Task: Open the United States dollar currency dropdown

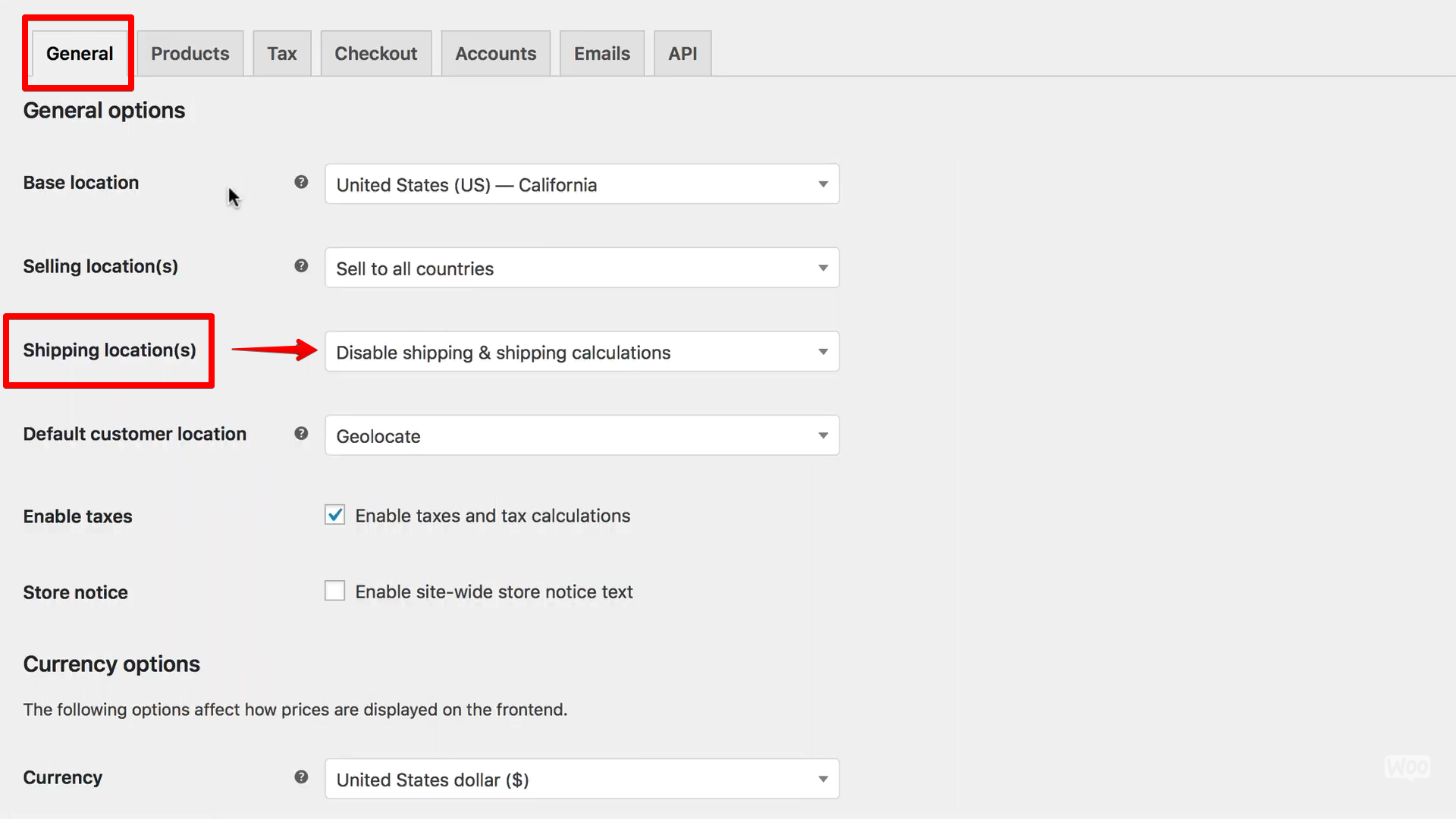Action: [582, 780]
